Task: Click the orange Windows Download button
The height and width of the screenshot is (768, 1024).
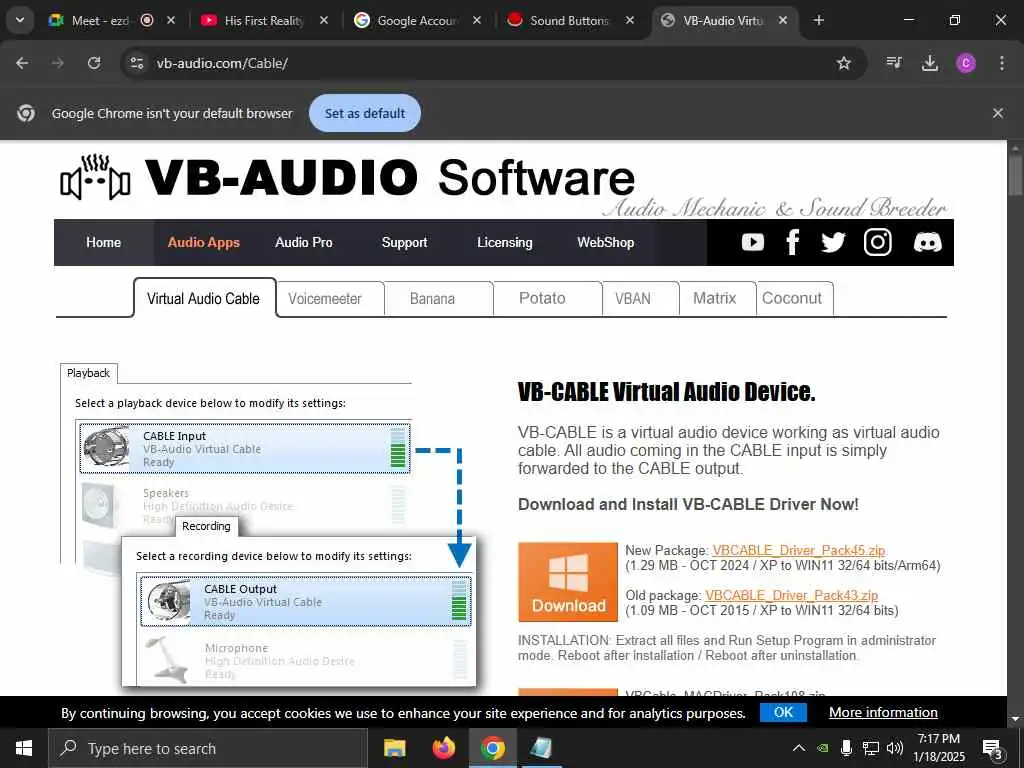Action: pyautogui.click(x=568, y=581)
